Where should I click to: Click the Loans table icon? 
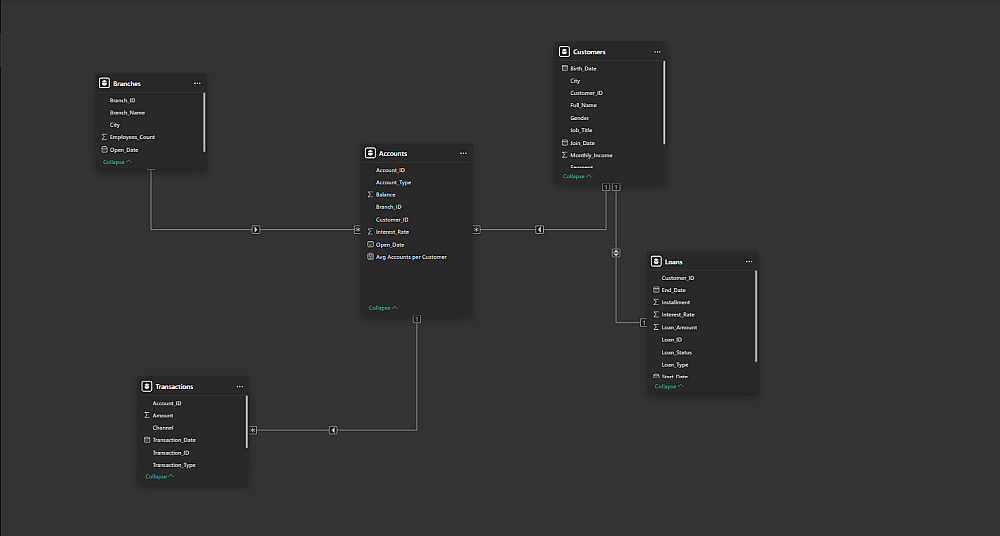[656, 262]
